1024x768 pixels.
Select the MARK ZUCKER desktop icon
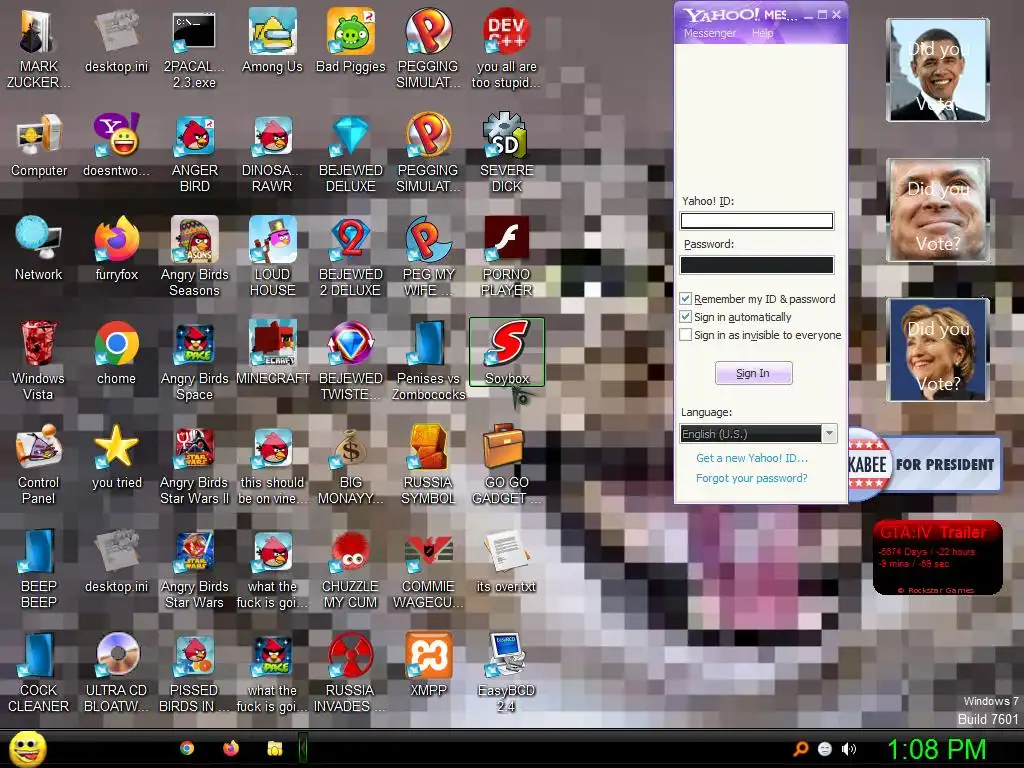coord(39,48)
